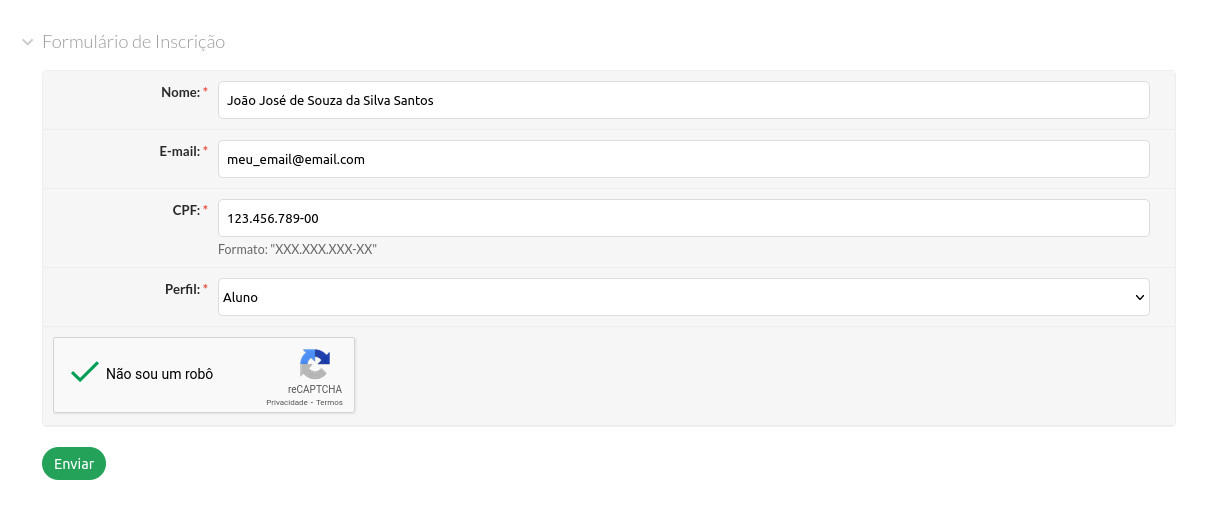Click the Formulário de Inscrição heading text
Image resolution: width=1205 pixels, height=508 pixels.
click(x=133, y=42)
